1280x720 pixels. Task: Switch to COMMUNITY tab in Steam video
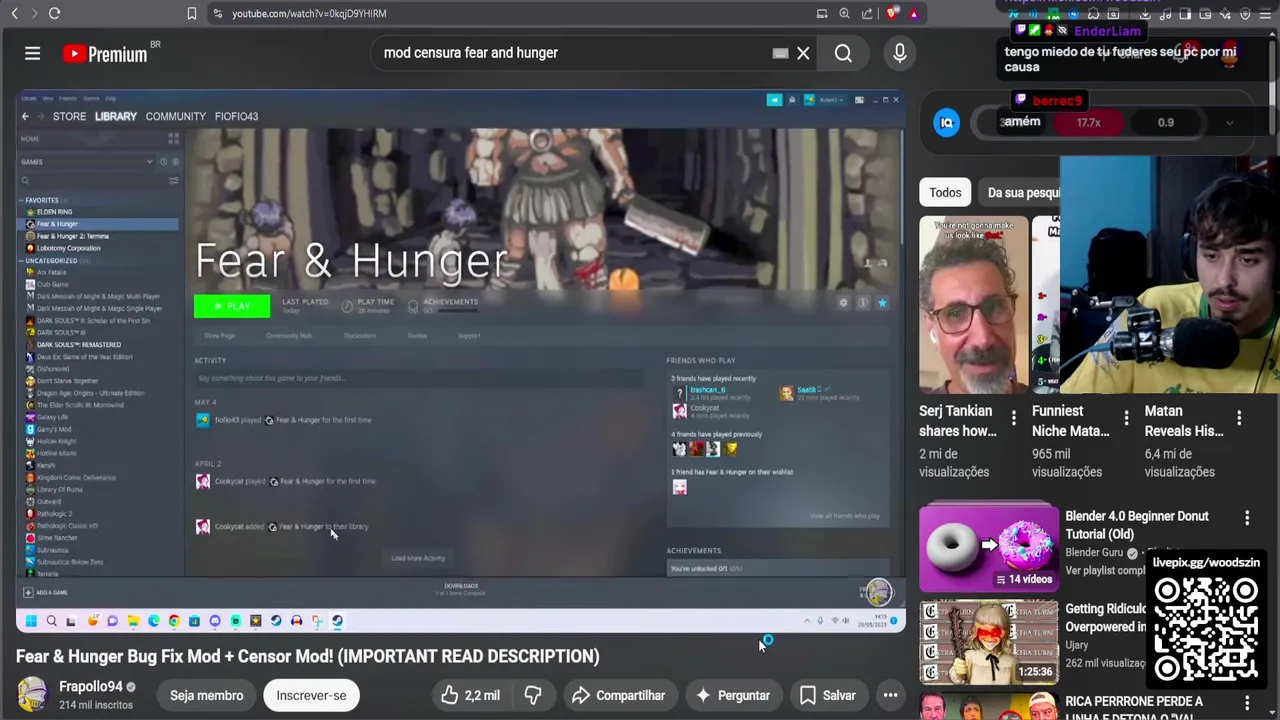175,116
